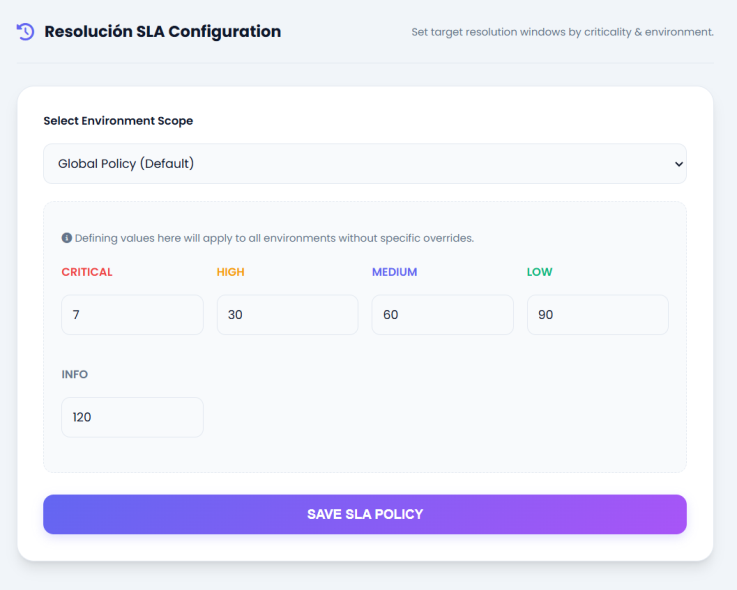Click the INFO days input showing 120
Image resolution: width=737 pixels, height=590 pixels.
[133, 417]
